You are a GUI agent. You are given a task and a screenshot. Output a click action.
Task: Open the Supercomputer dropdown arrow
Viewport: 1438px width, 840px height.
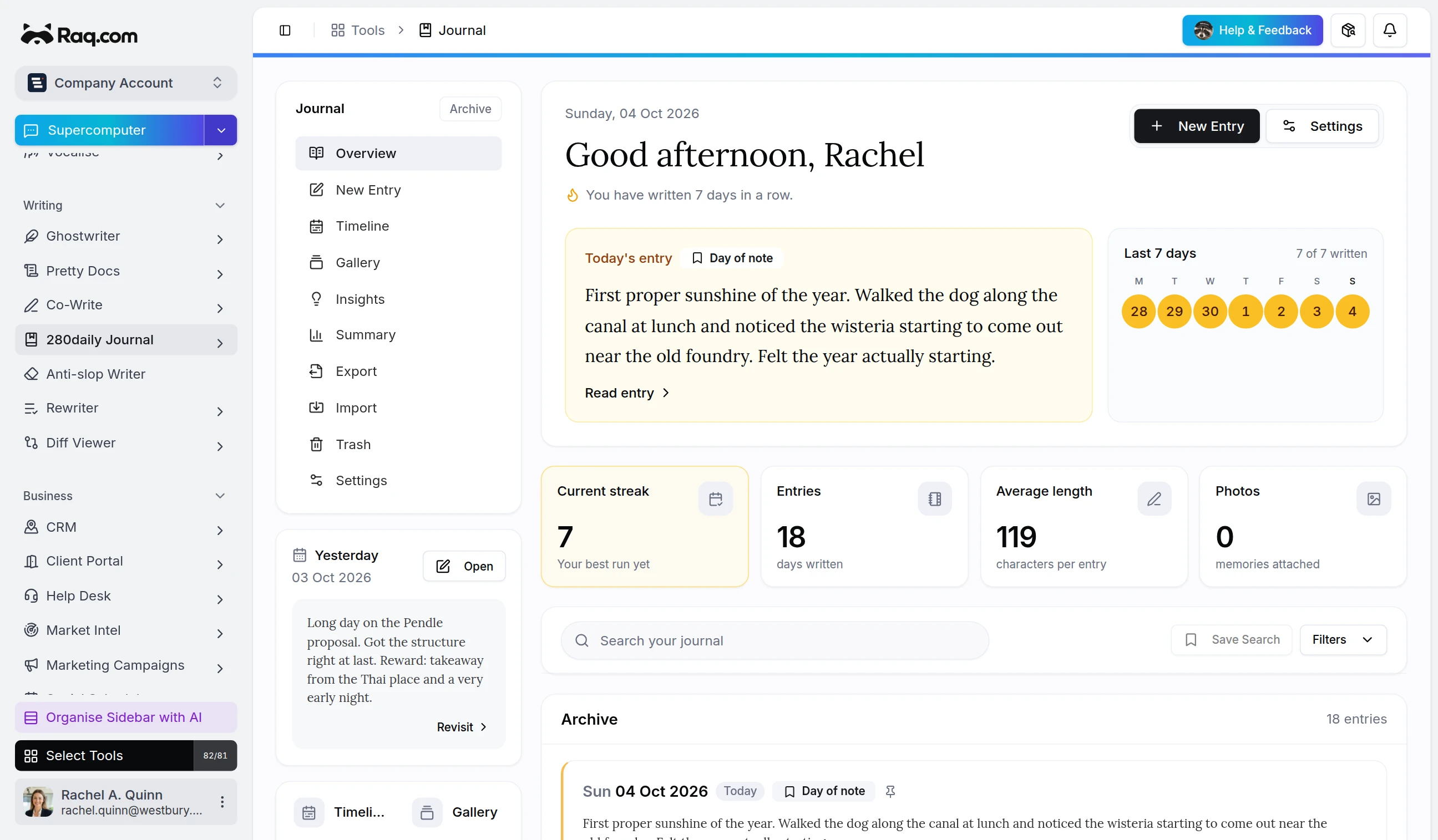tap(221, 130)
